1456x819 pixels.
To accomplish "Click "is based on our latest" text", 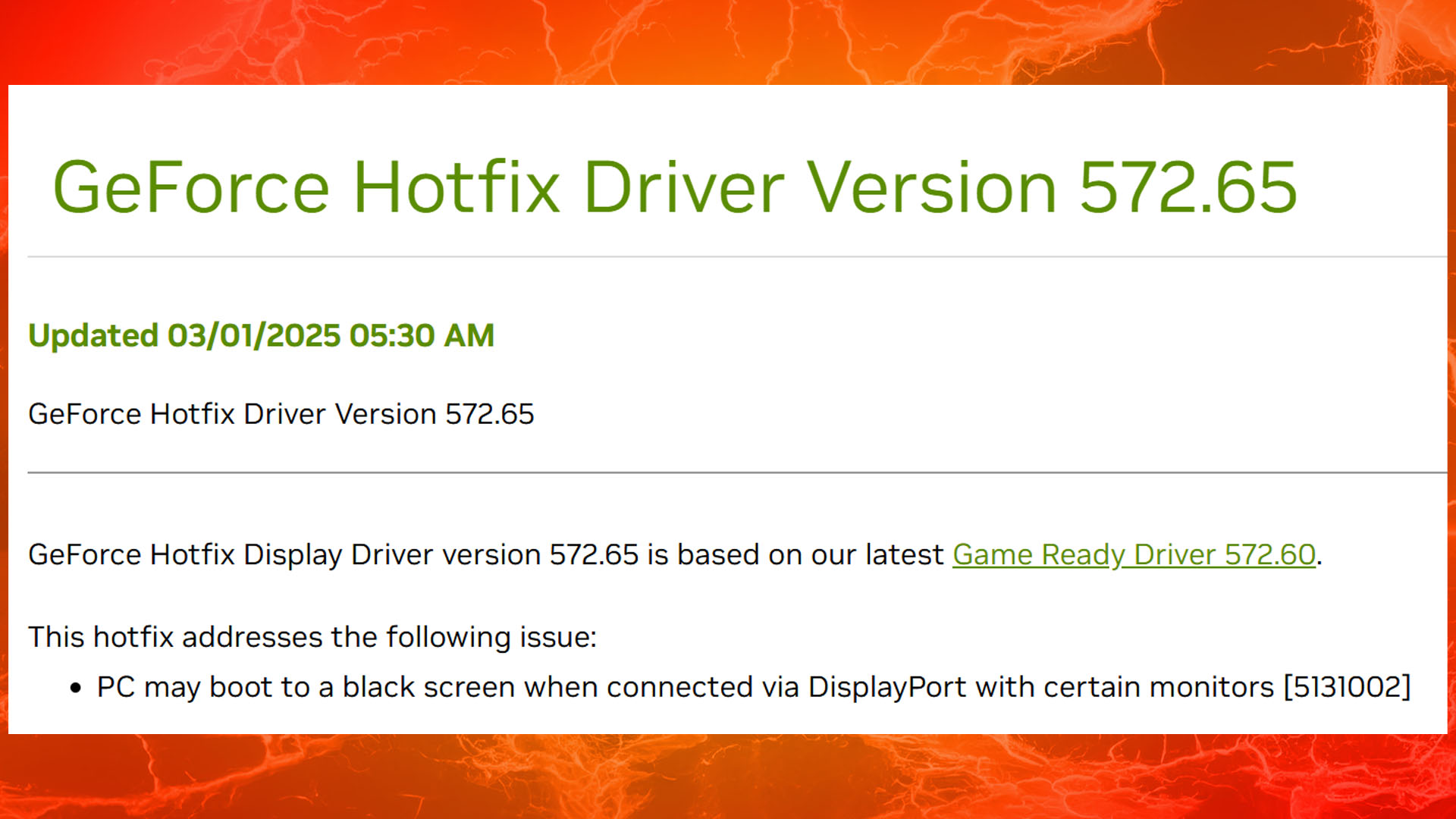I will [795, 554].
